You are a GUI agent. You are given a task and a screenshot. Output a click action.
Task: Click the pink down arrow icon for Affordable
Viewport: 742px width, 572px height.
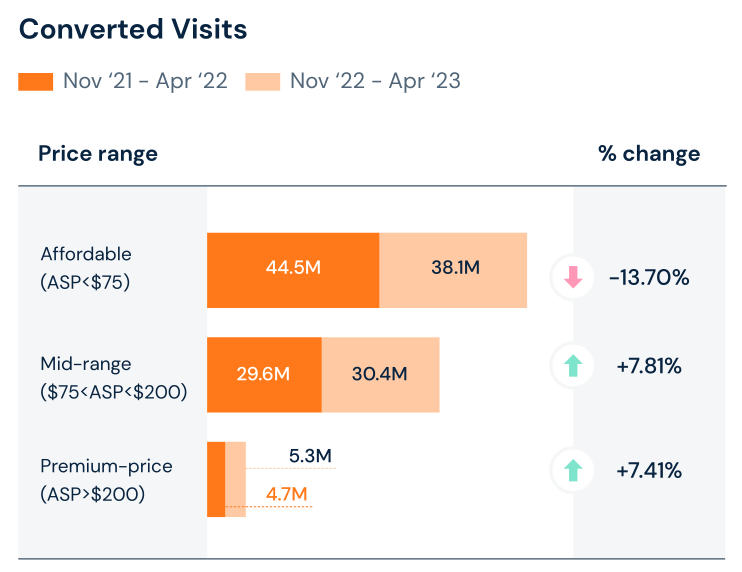[x=573, y=277]
